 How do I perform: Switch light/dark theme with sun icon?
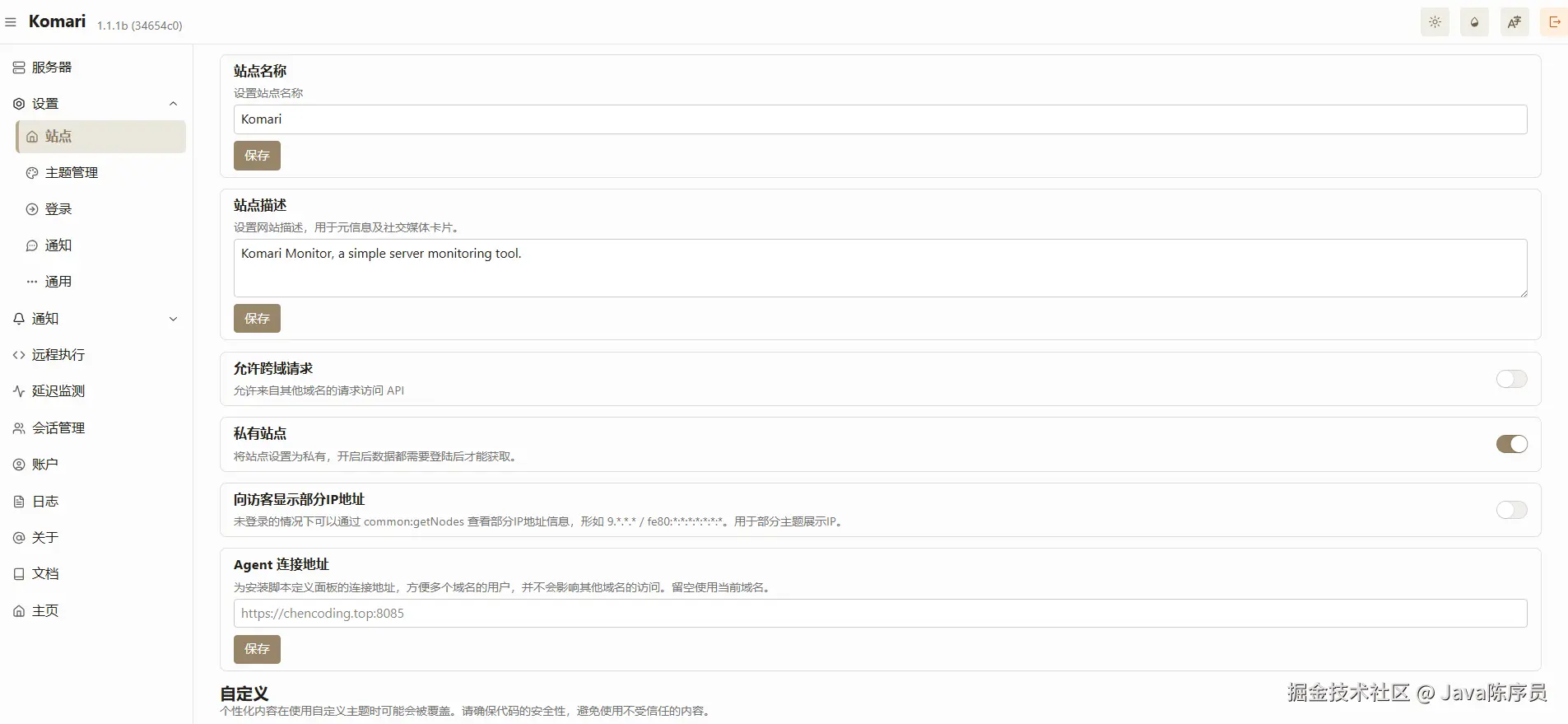pos(1435,22)
